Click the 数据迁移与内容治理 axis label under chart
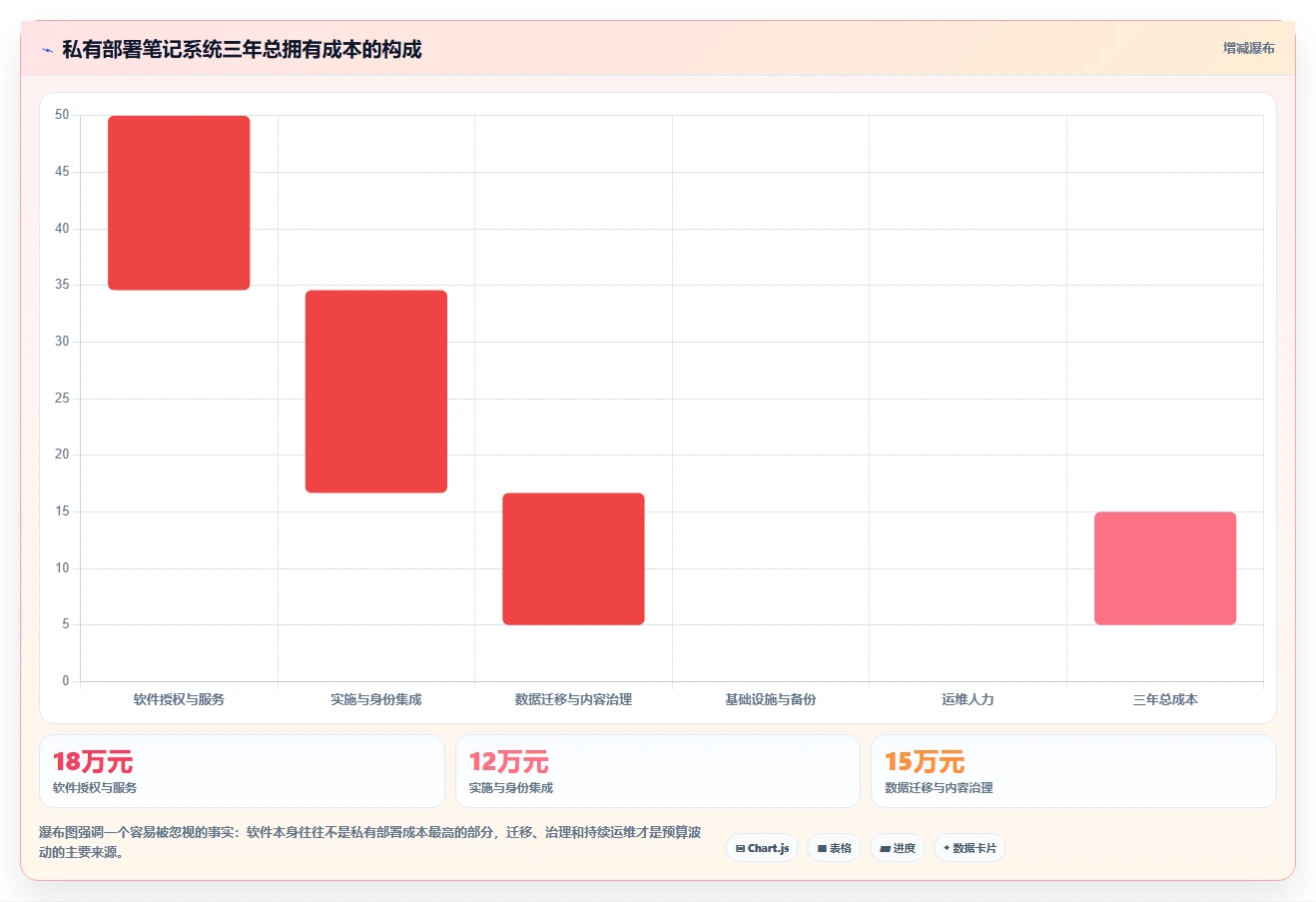 tap(573, 699)
